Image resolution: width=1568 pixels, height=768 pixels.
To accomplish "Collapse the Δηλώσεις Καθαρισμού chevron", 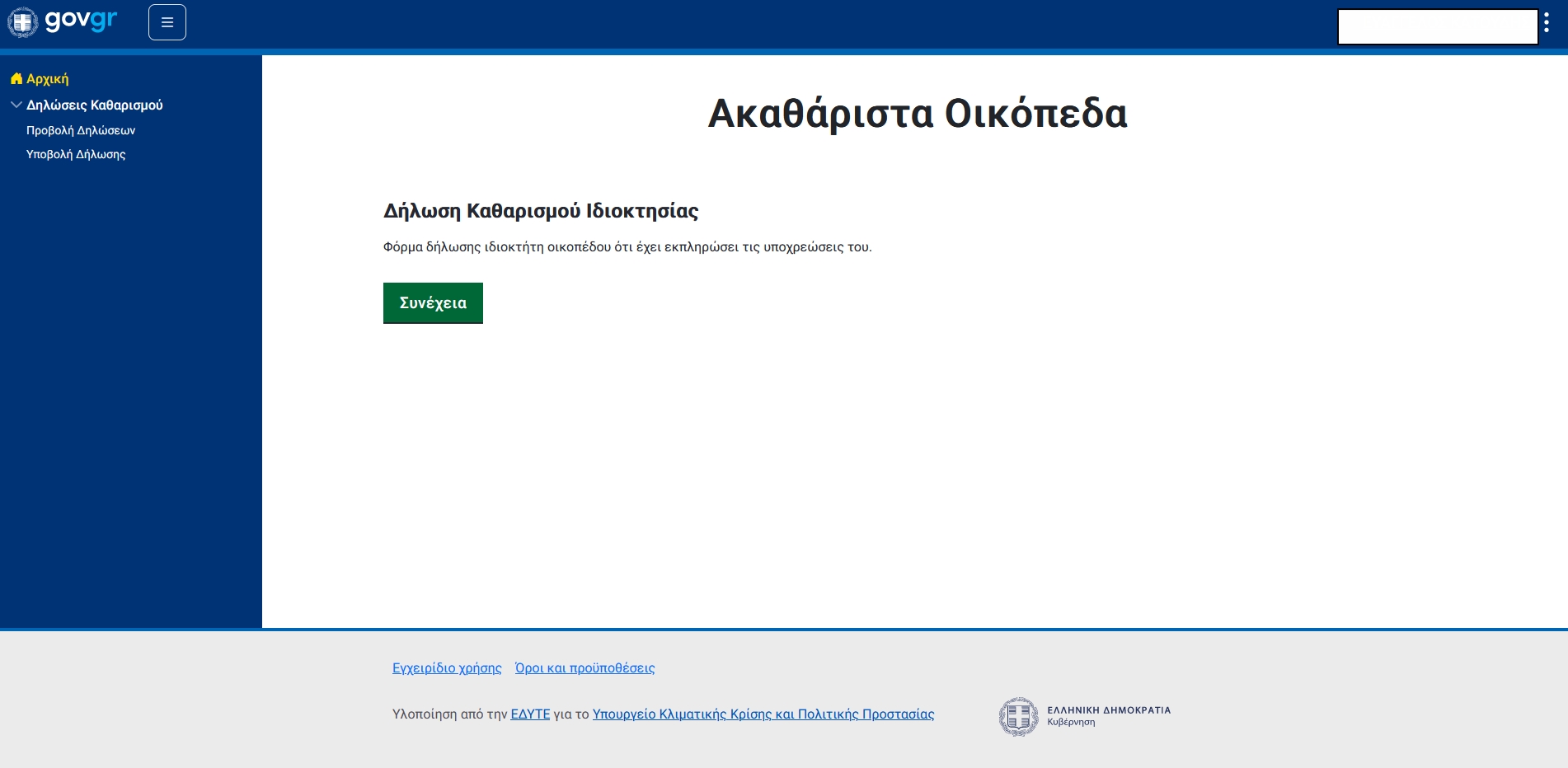I will click(16, 105).
